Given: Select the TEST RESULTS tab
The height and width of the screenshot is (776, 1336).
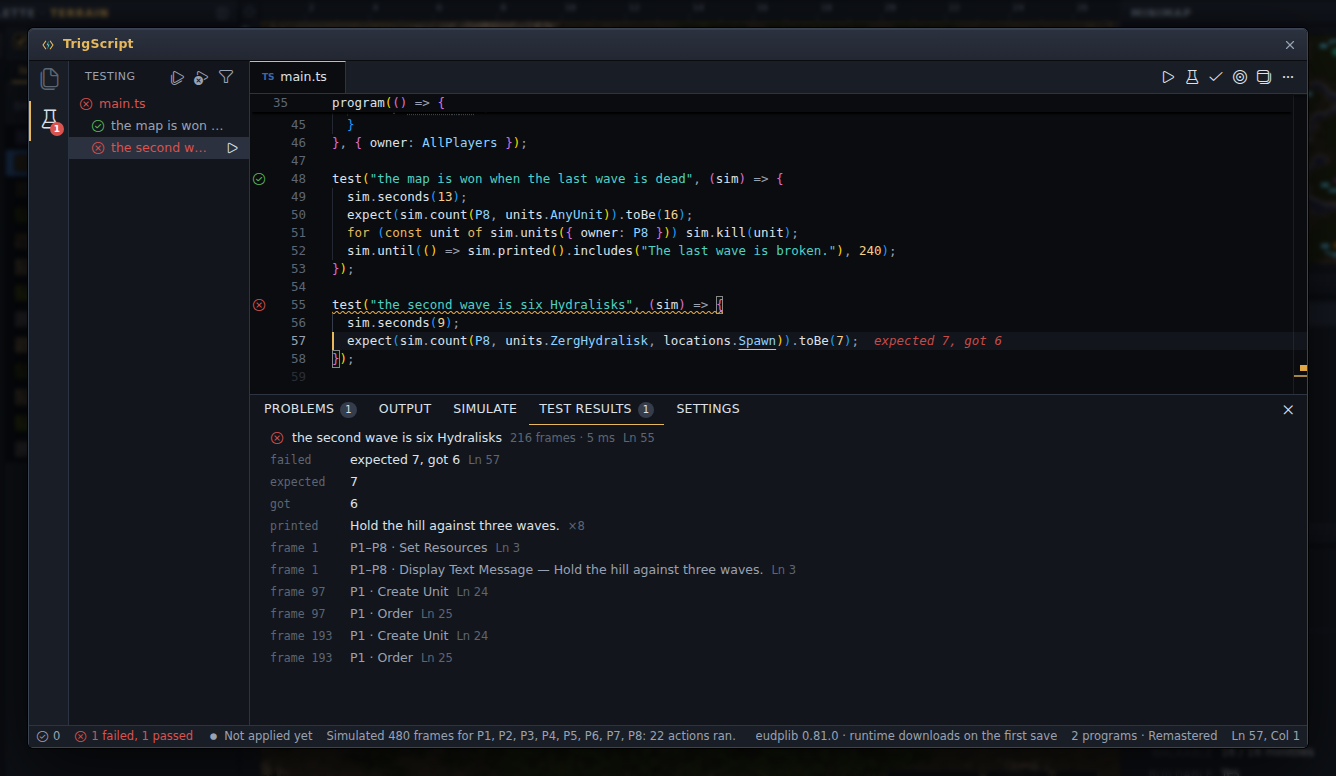Looking at the screenshot, I should 596,409.
